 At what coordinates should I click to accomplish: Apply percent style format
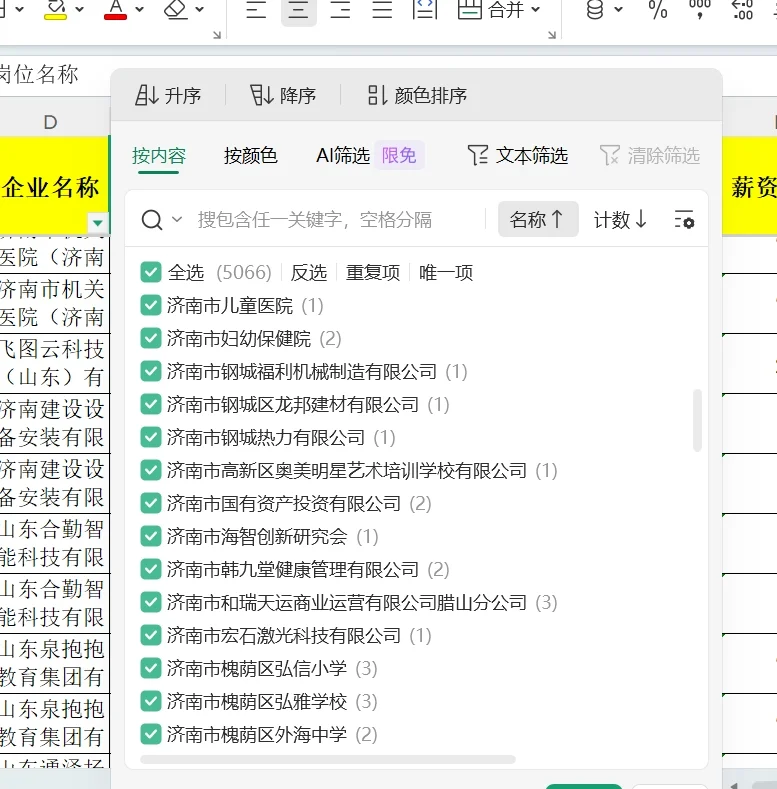(x=658, y=9)
